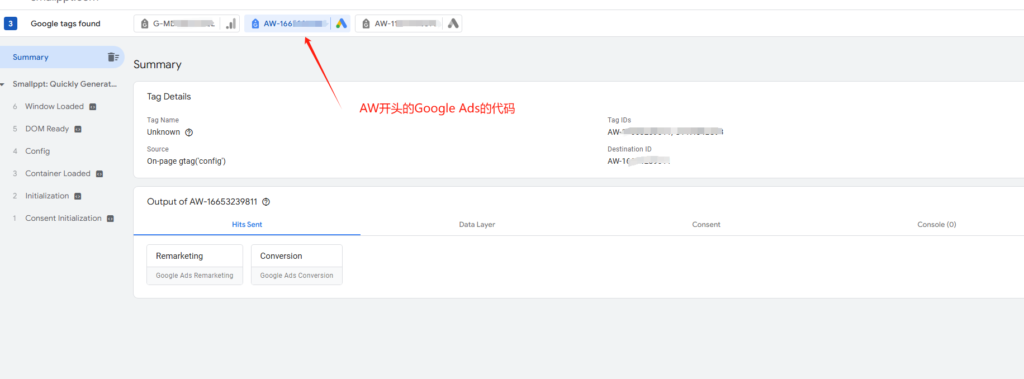This screenshot has height=379, width=1024.
Task: Open the Remarketing hit card
Action: [195, 265]
